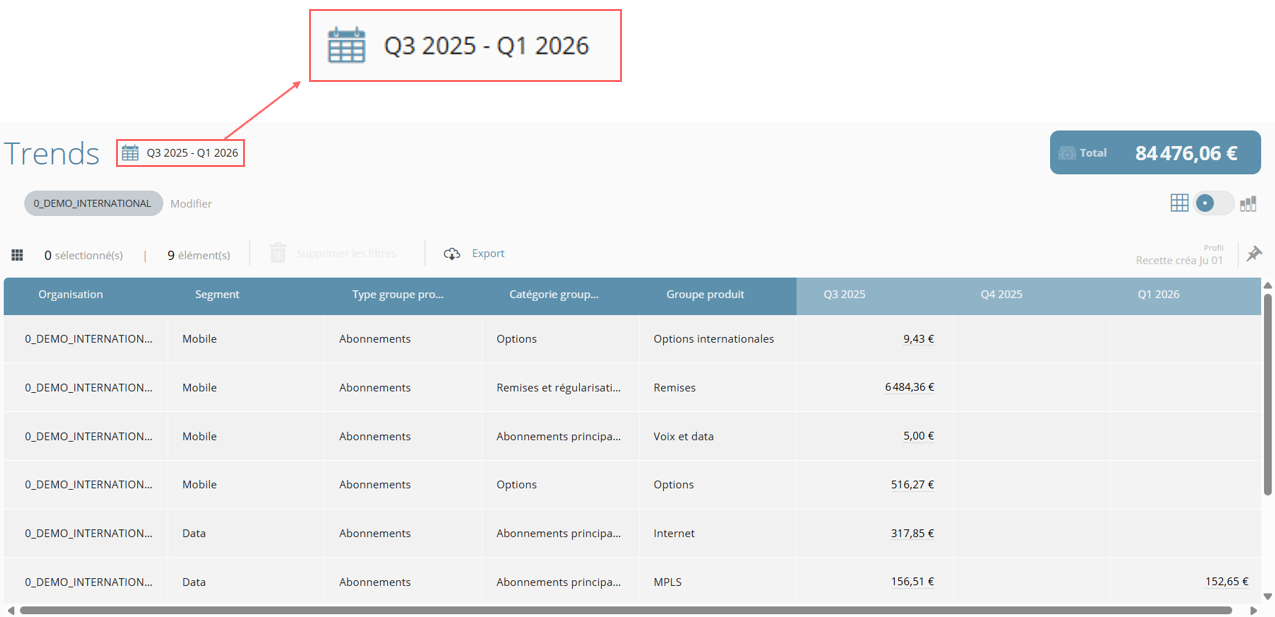Click the Groupe produit column header

(x=705, y=295)
